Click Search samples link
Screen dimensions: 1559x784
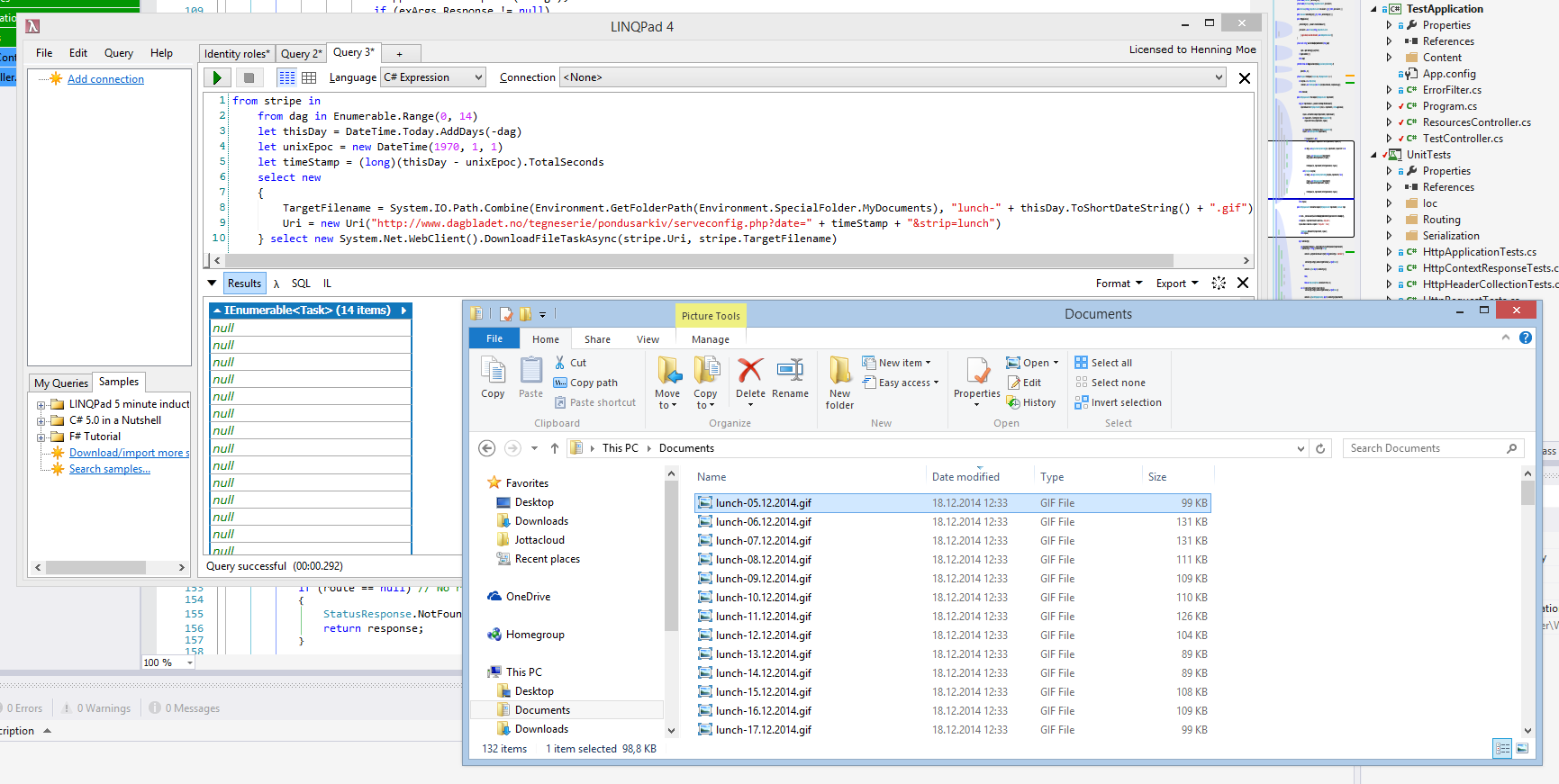(x=110, y=469)
